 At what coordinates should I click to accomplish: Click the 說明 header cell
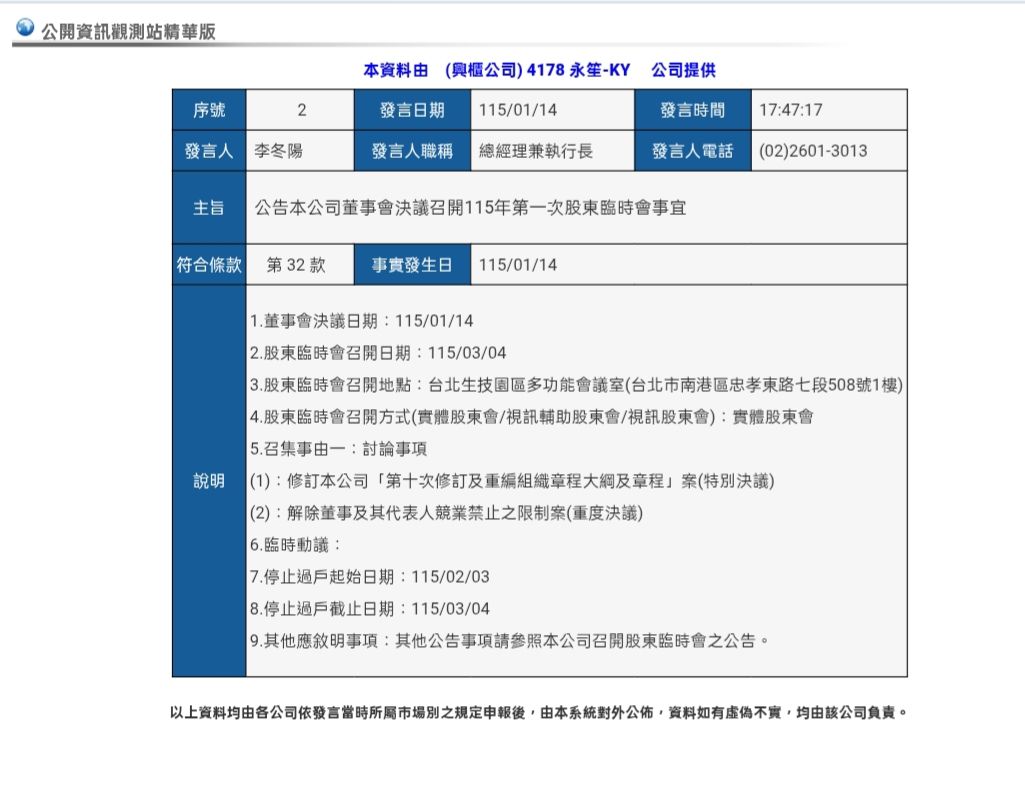[x=209, y=481]
